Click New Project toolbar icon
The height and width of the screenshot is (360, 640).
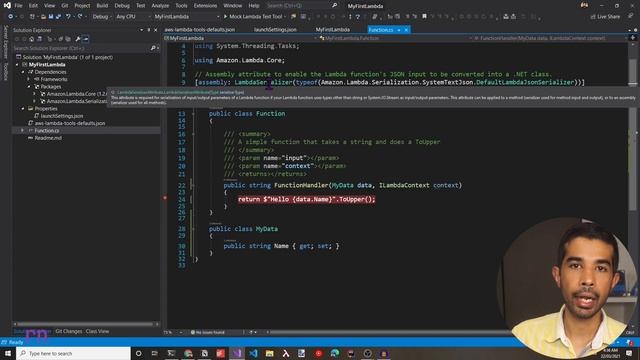(x=32, y=17)
